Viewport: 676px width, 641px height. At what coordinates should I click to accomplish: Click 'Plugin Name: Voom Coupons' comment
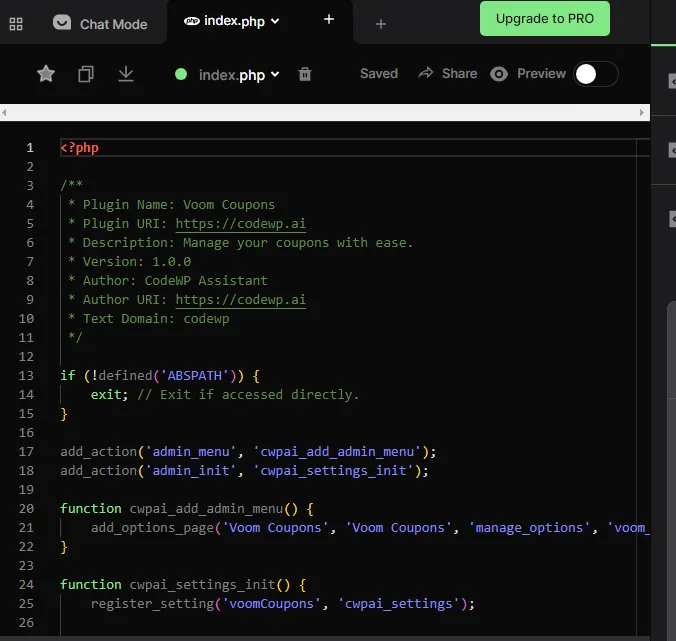[x=179, y=204]
